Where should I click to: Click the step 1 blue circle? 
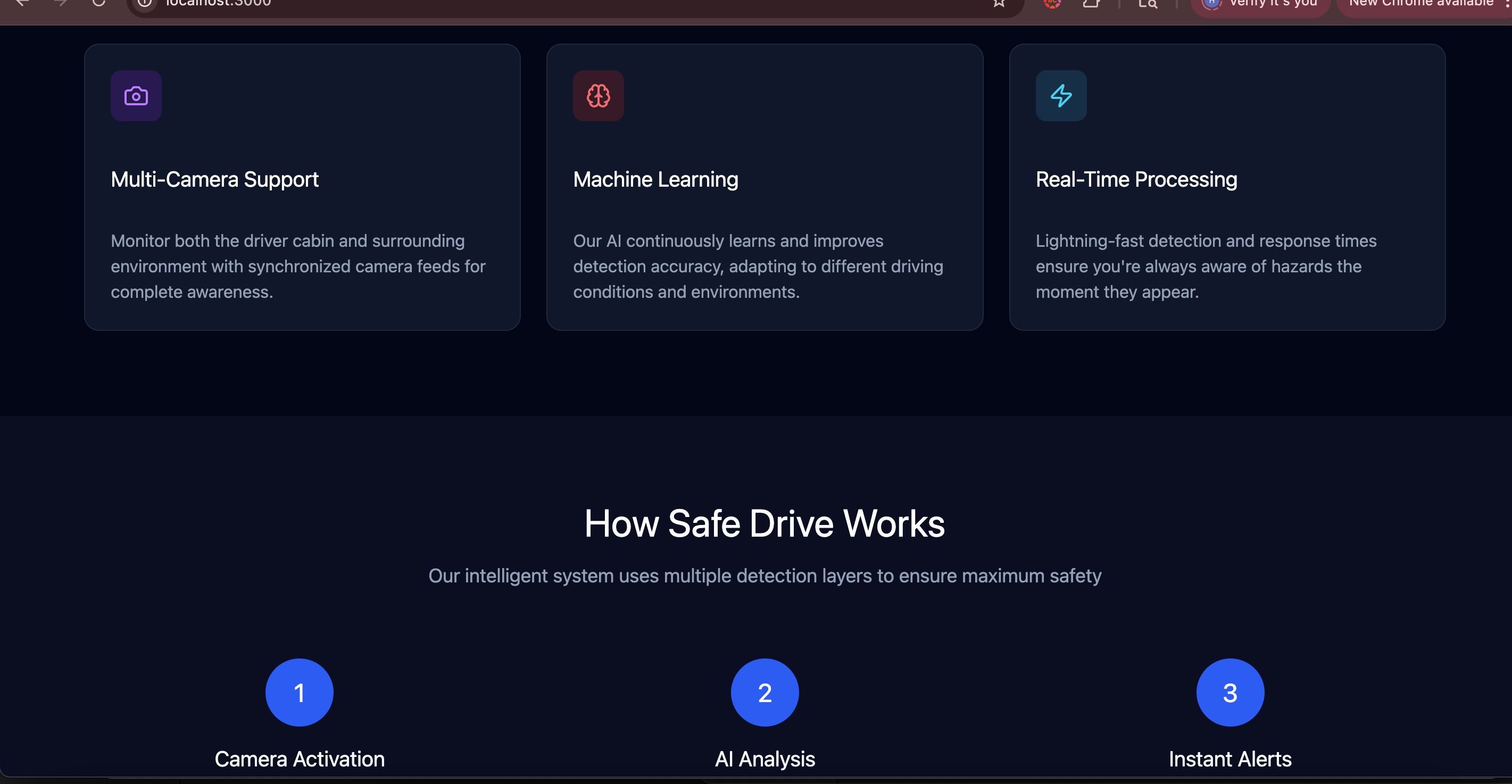tap(300, 693)
